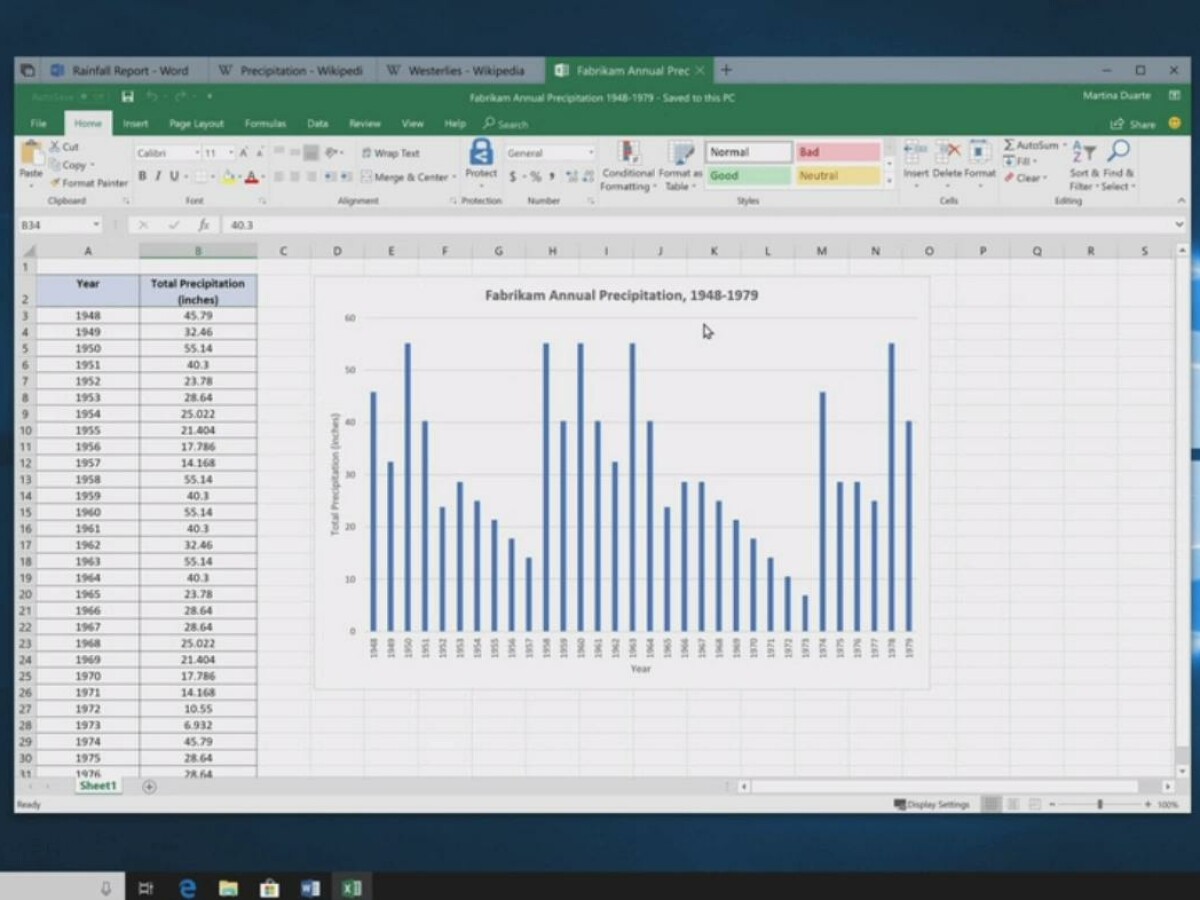Apply the Bad cell style

coord(838,152)
